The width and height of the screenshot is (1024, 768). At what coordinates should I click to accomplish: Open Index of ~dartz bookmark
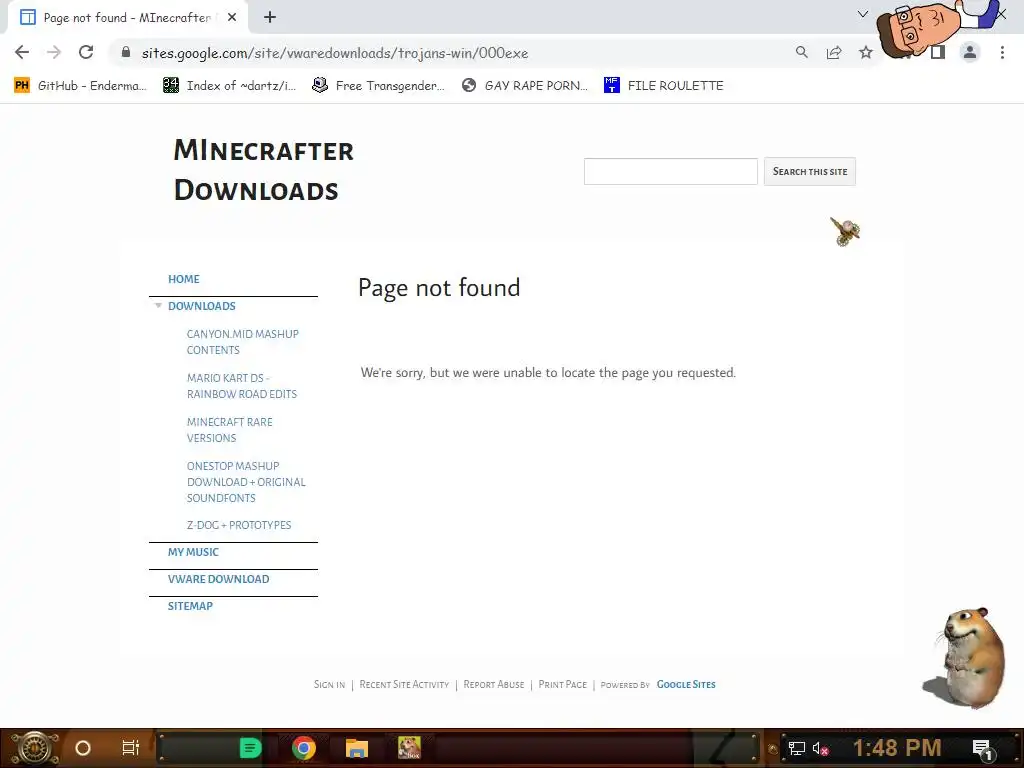[230, 86]
